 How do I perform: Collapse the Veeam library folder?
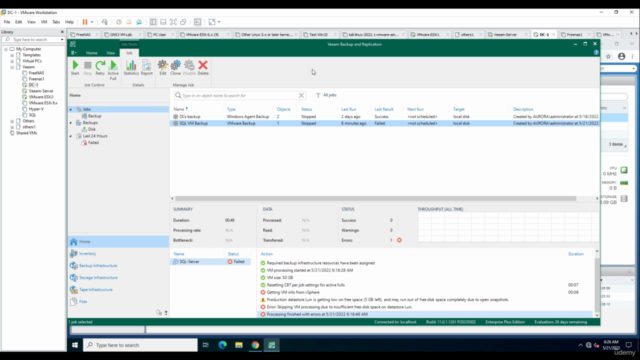pos(12,67)
